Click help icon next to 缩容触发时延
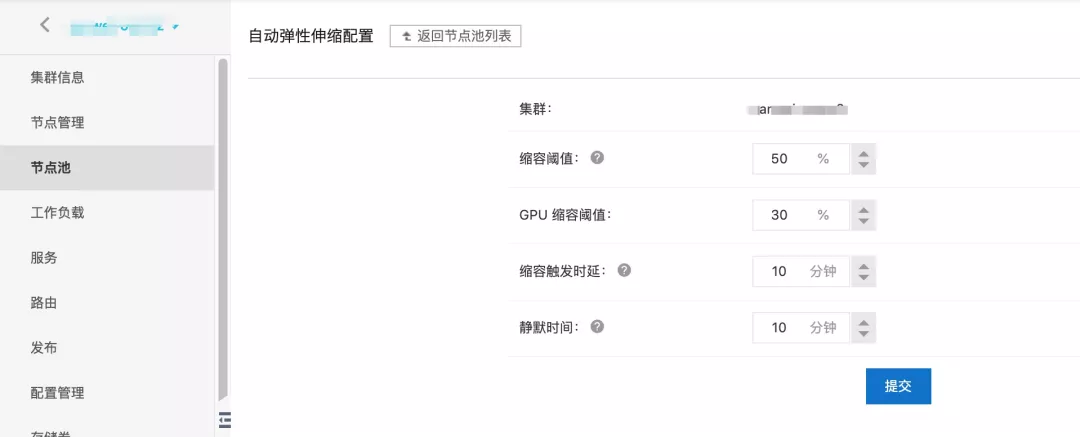This screenshot has height=437, width=1080. click(x=624, y=270)
